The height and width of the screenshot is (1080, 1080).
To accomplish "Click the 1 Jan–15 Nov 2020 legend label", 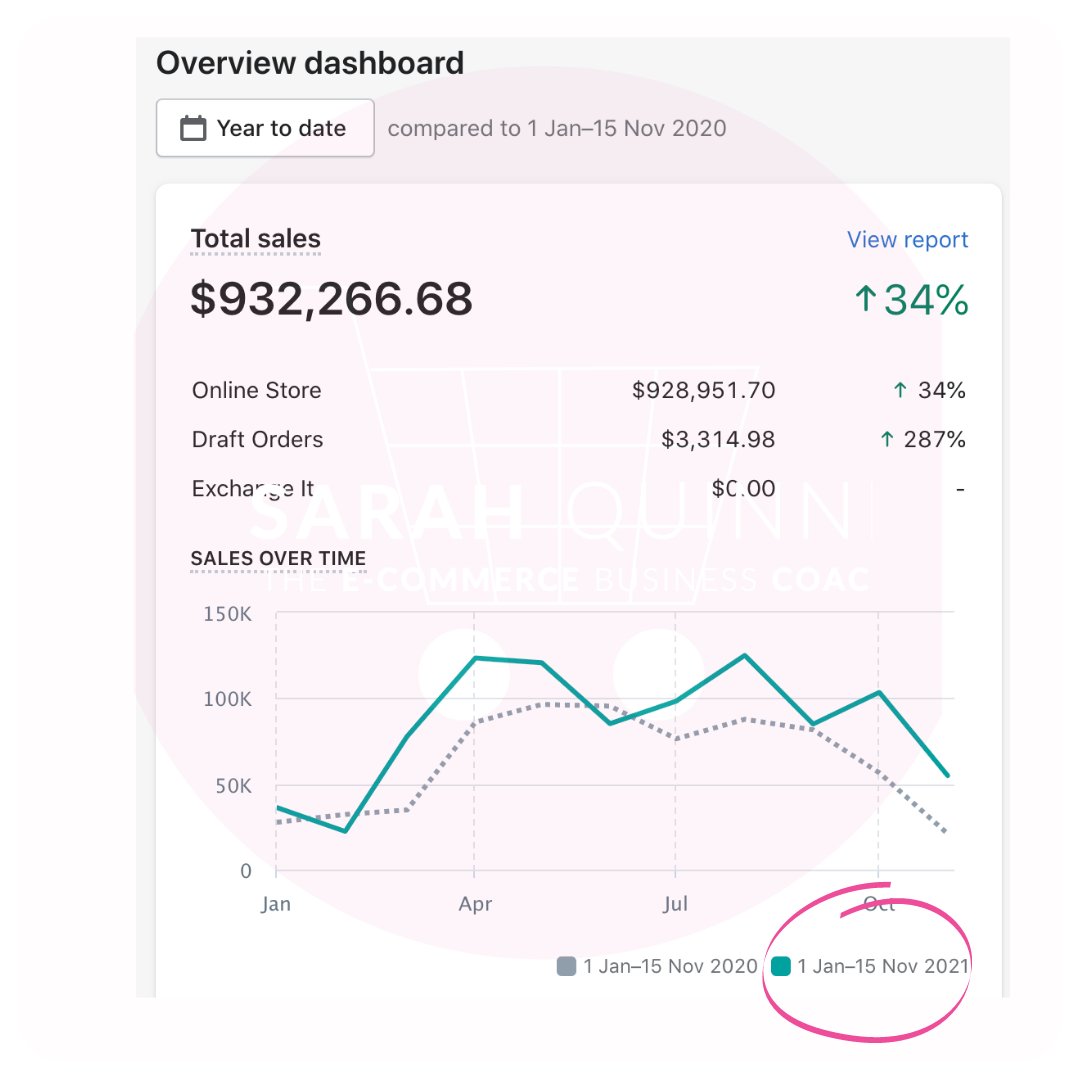I will (670, 966).
